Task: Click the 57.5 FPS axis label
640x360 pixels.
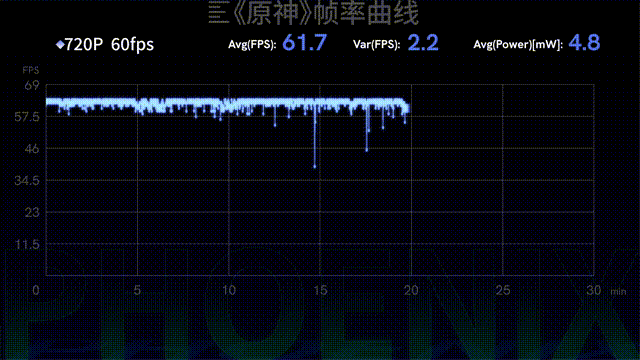Action: [27, 117]
